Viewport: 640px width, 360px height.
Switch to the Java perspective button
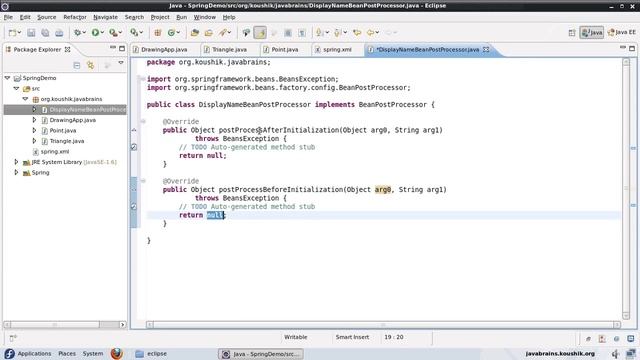click(591, 33)
